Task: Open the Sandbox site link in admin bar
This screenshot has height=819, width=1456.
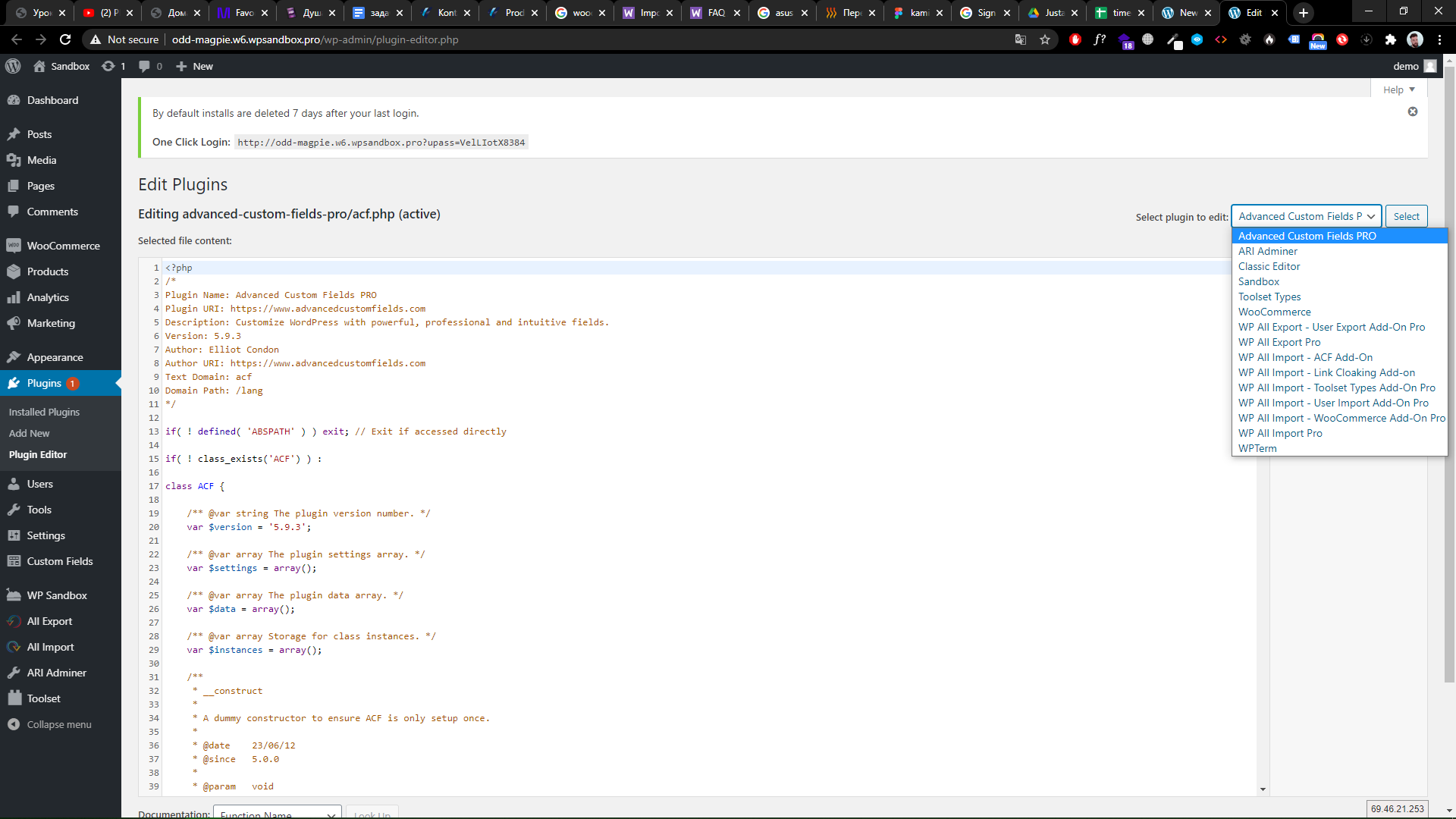Action: (61, 66)
